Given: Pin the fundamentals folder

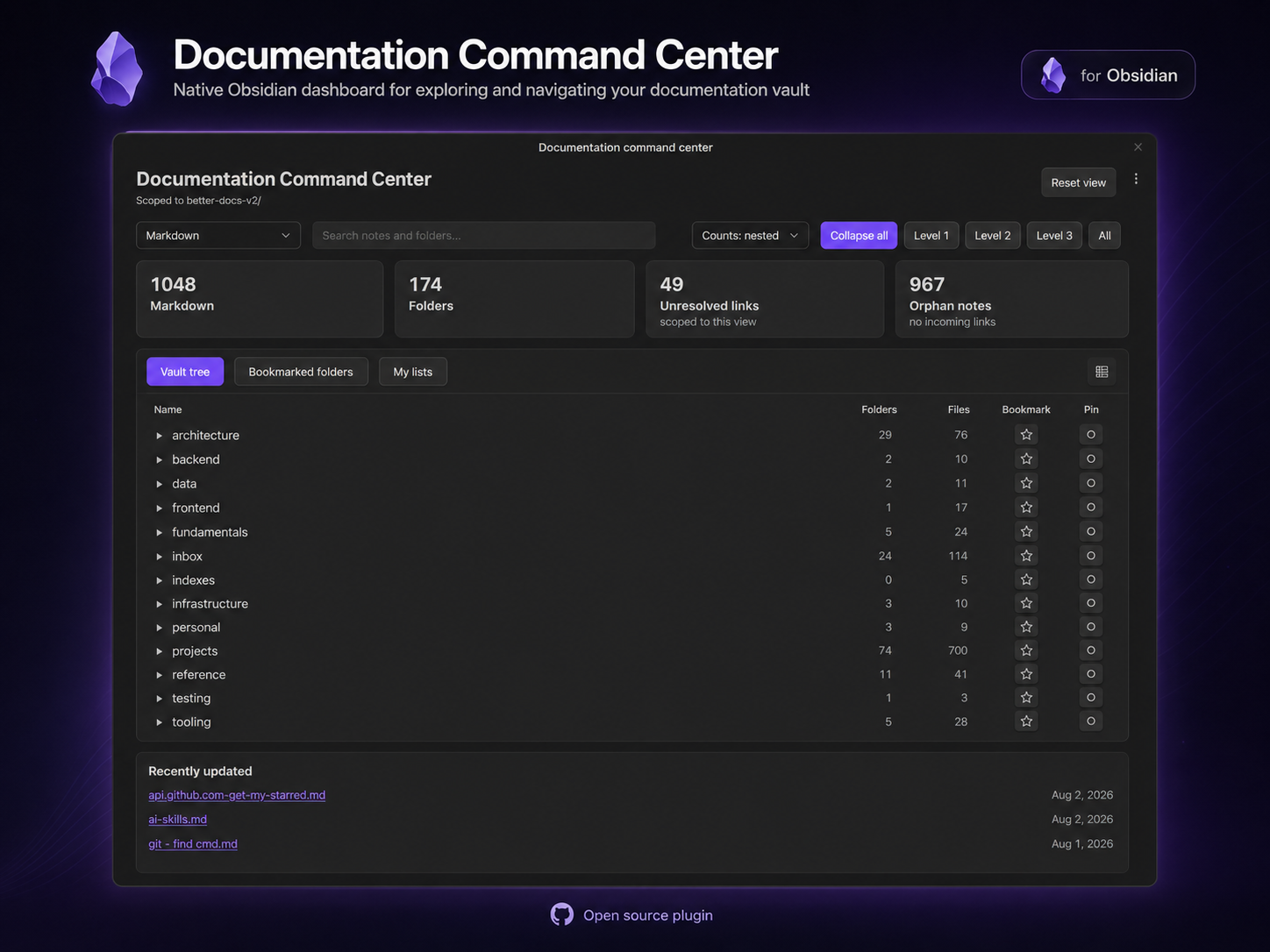Looking at the screenshot, I should click(1091, 531).
